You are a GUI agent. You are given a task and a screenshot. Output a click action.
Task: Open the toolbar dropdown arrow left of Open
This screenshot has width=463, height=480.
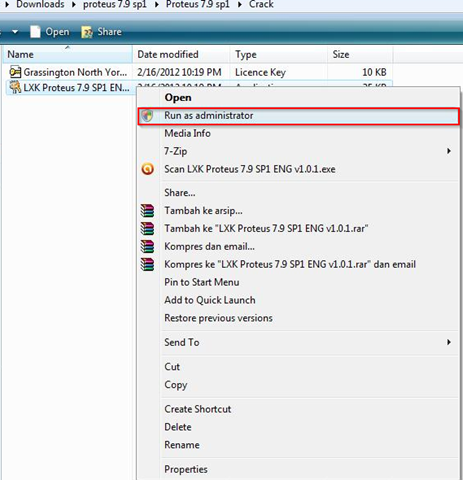15,32
